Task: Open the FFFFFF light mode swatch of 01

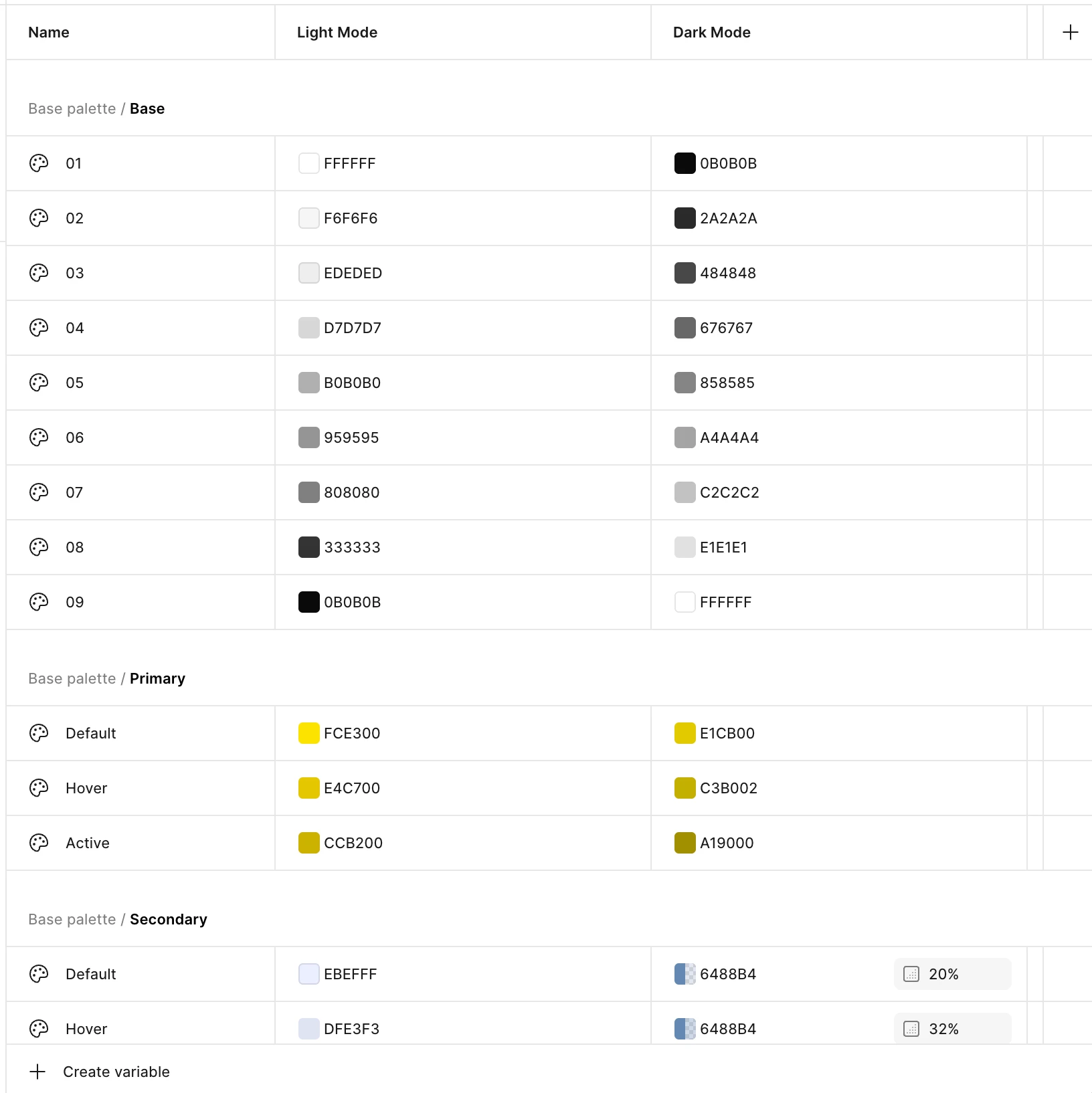Action: [x=308, y=163]
